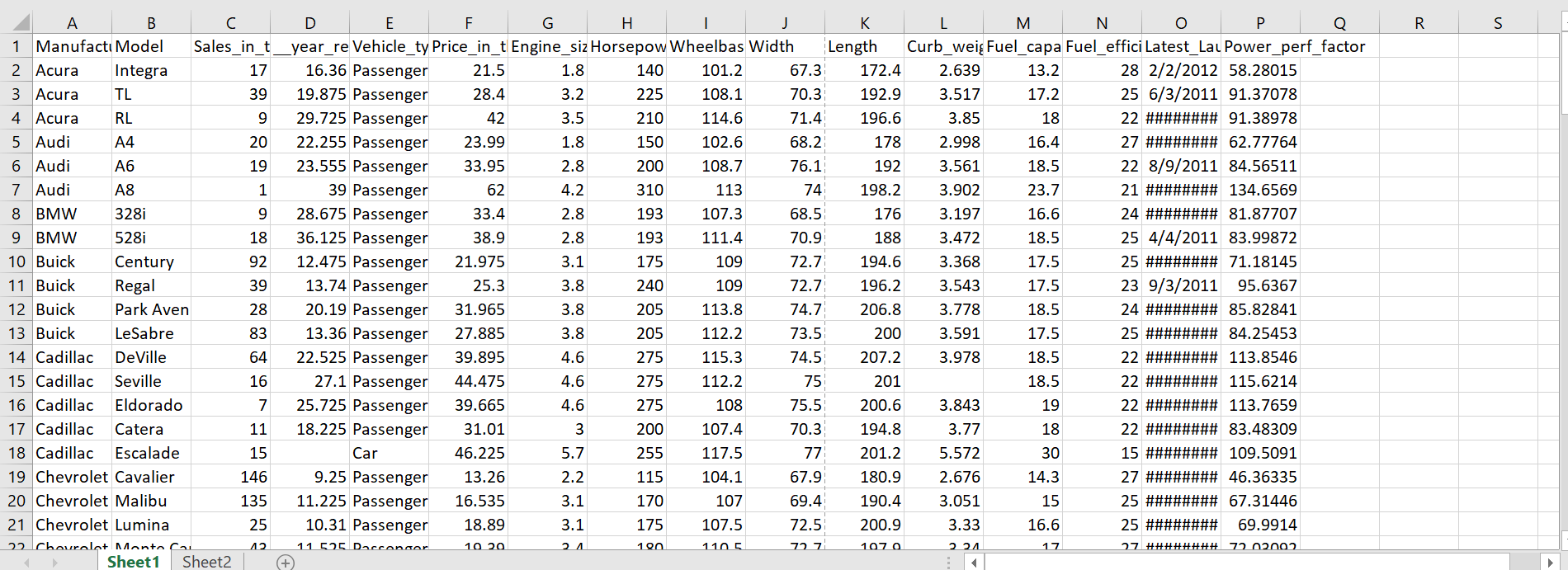
Task: Select the engine size '5.7'
Action: pos(547,453)
